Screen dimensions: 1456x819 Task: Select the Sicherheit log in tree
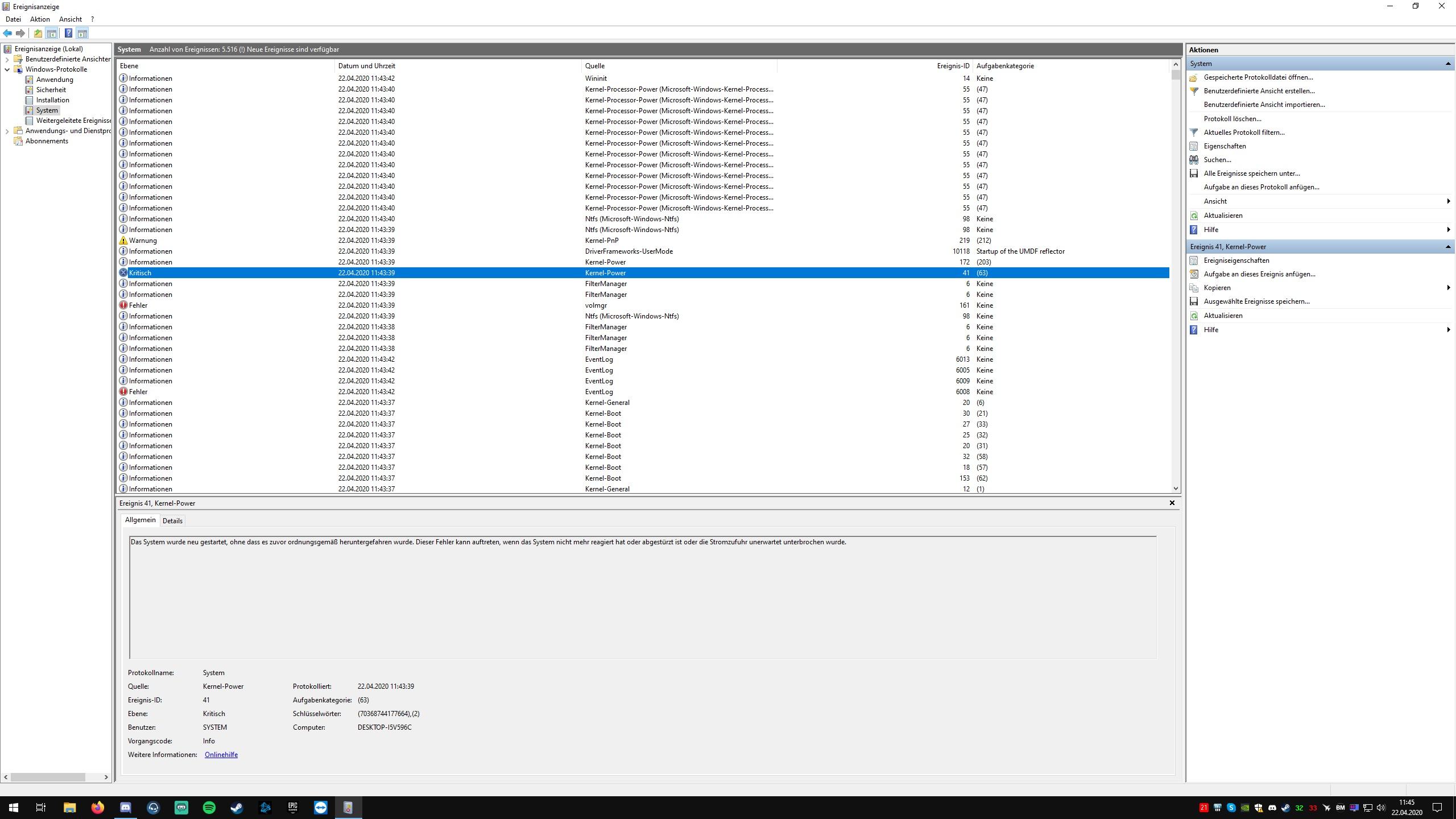click(x=51, y=90)
